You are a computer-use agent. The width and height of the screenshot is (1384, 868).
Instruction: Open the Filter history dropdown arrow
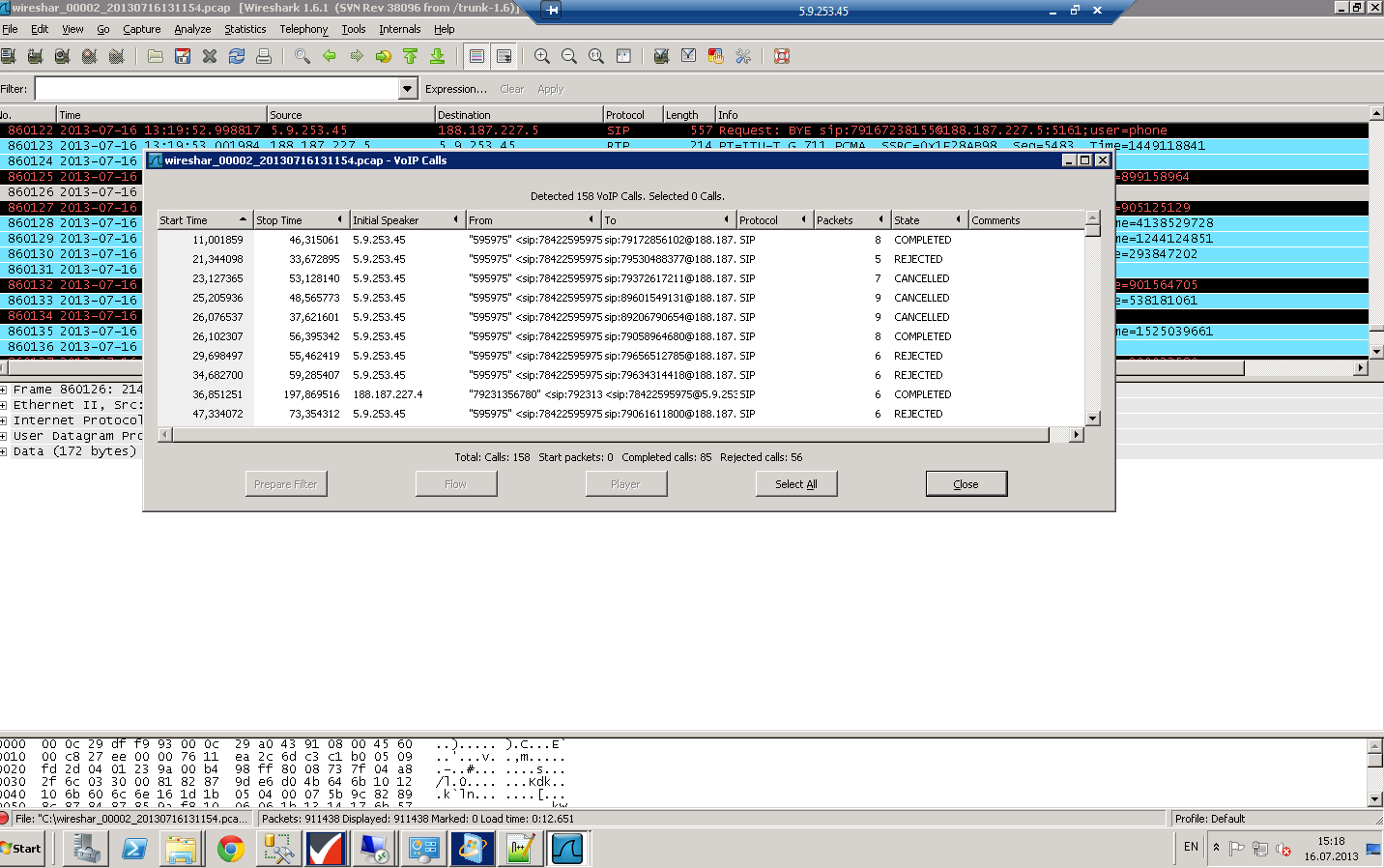point(407,89)
